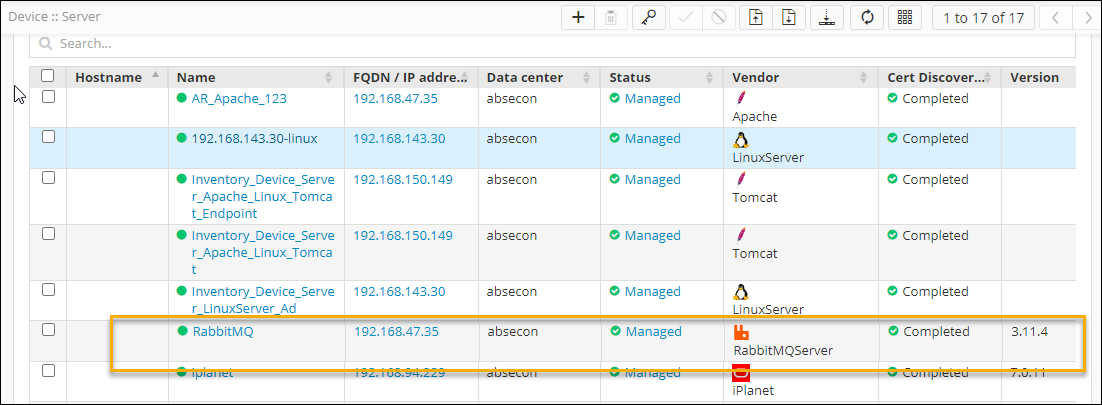Click the checkmark enable toolbar icon
Screen dimensions: 1102x405
pos(685,18)
